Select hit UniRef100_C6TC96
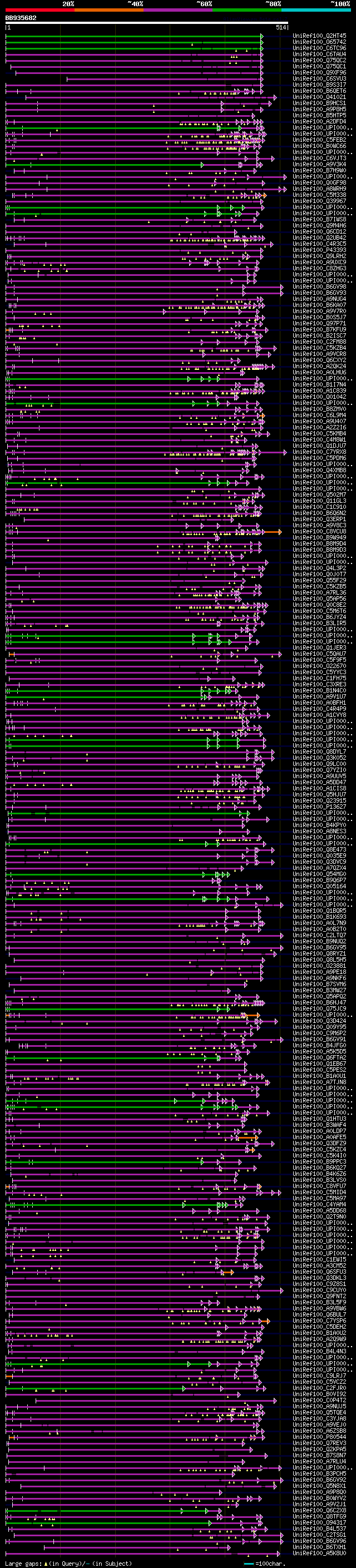This screenshot has height=1568, width=356. click(319, 48)
